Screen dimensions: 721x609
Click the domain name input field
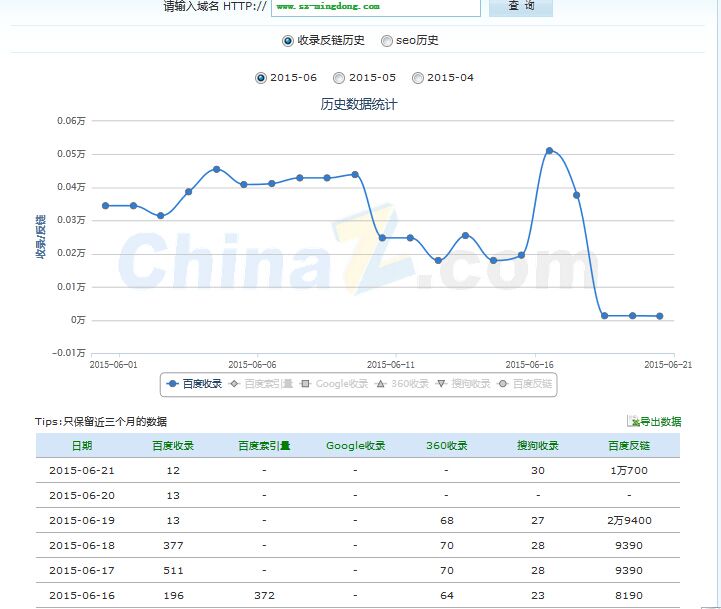pos(375,6)
